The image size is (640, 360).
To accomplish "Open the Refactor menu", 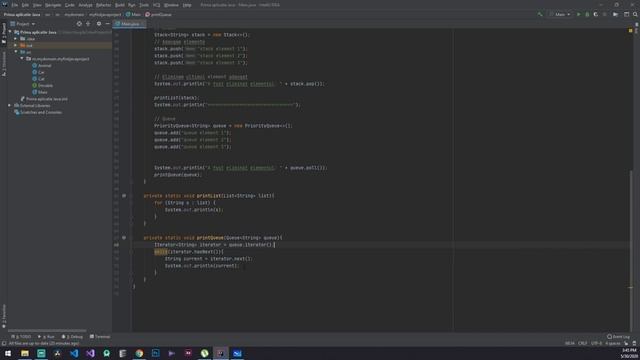I will (x=104, y=5).
